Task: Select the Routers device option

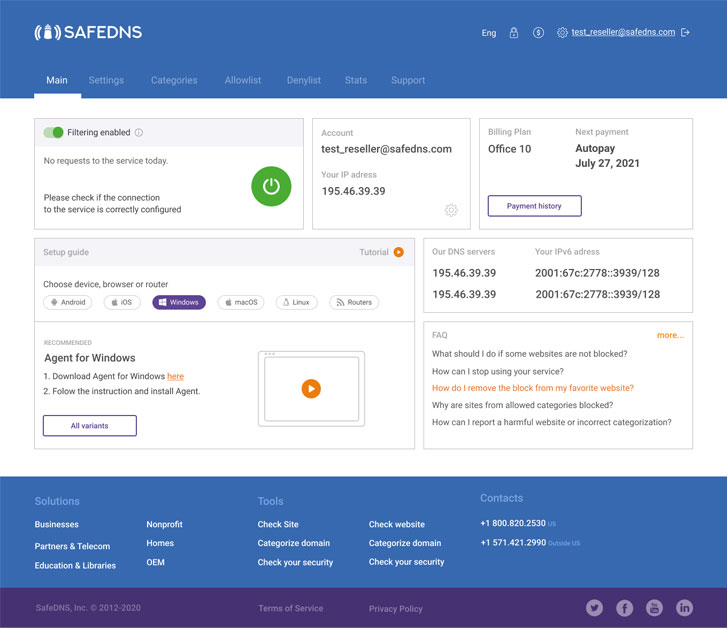Action: coord(354,302)
